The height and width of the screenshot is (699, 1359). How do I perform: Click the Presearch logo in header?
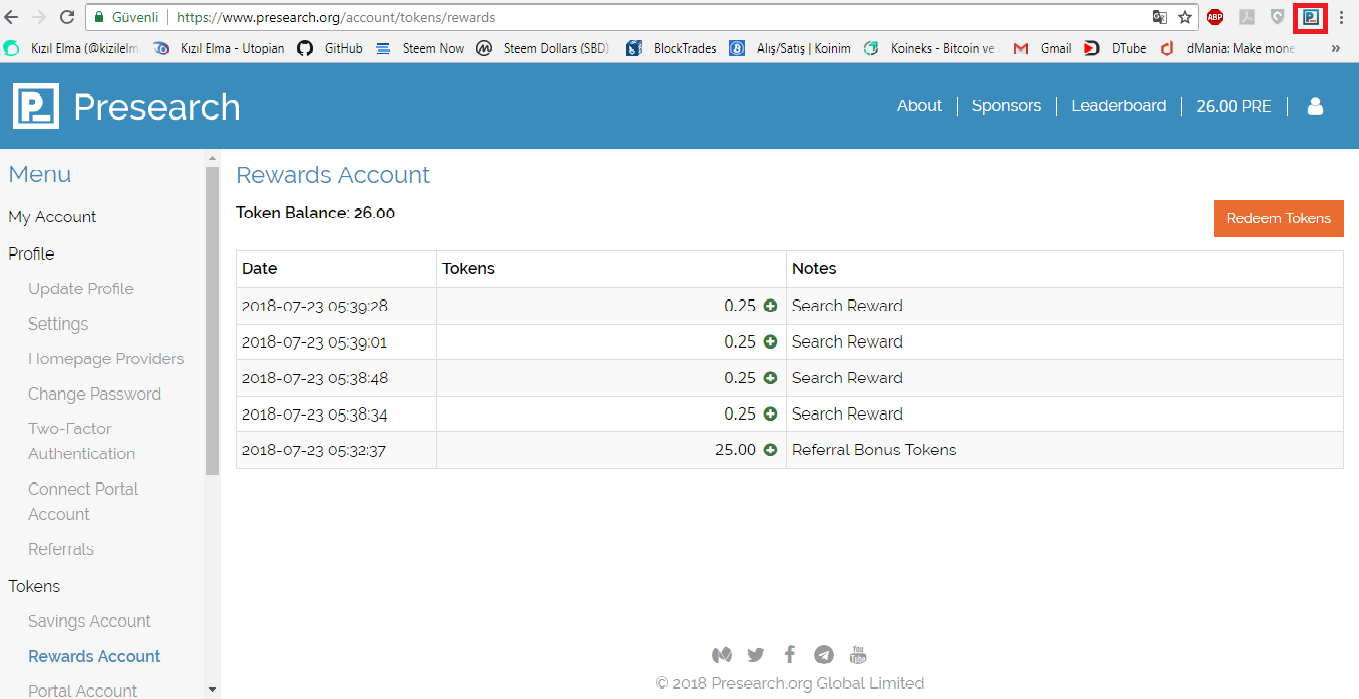(x=127, y=106)
